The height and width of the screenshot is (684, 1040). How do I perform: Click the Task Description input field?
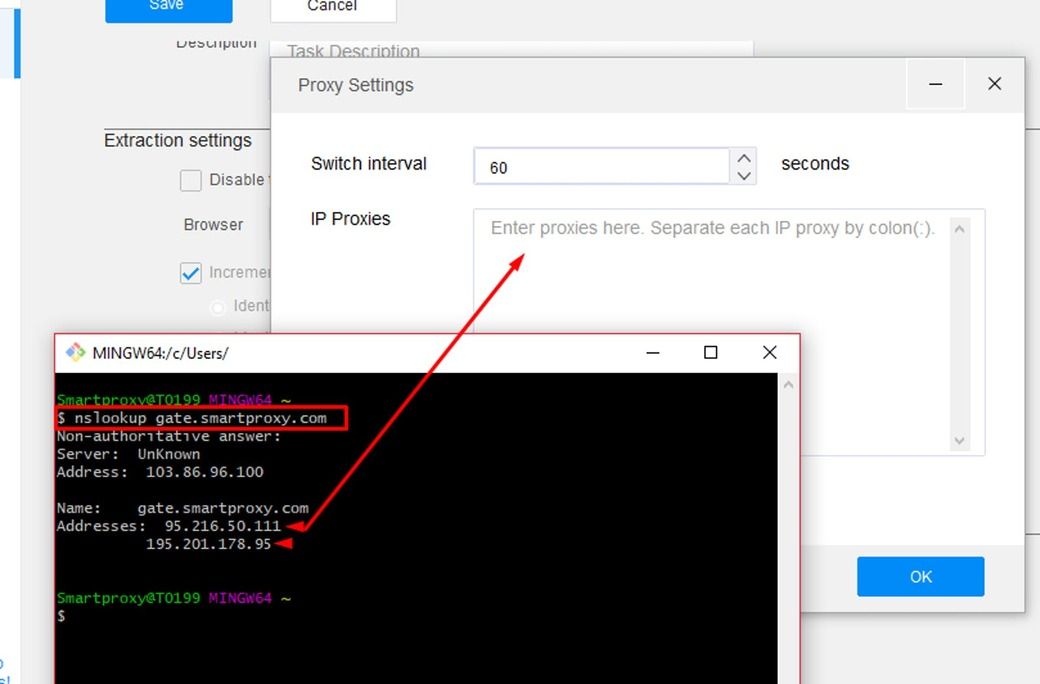pos(511,50)
